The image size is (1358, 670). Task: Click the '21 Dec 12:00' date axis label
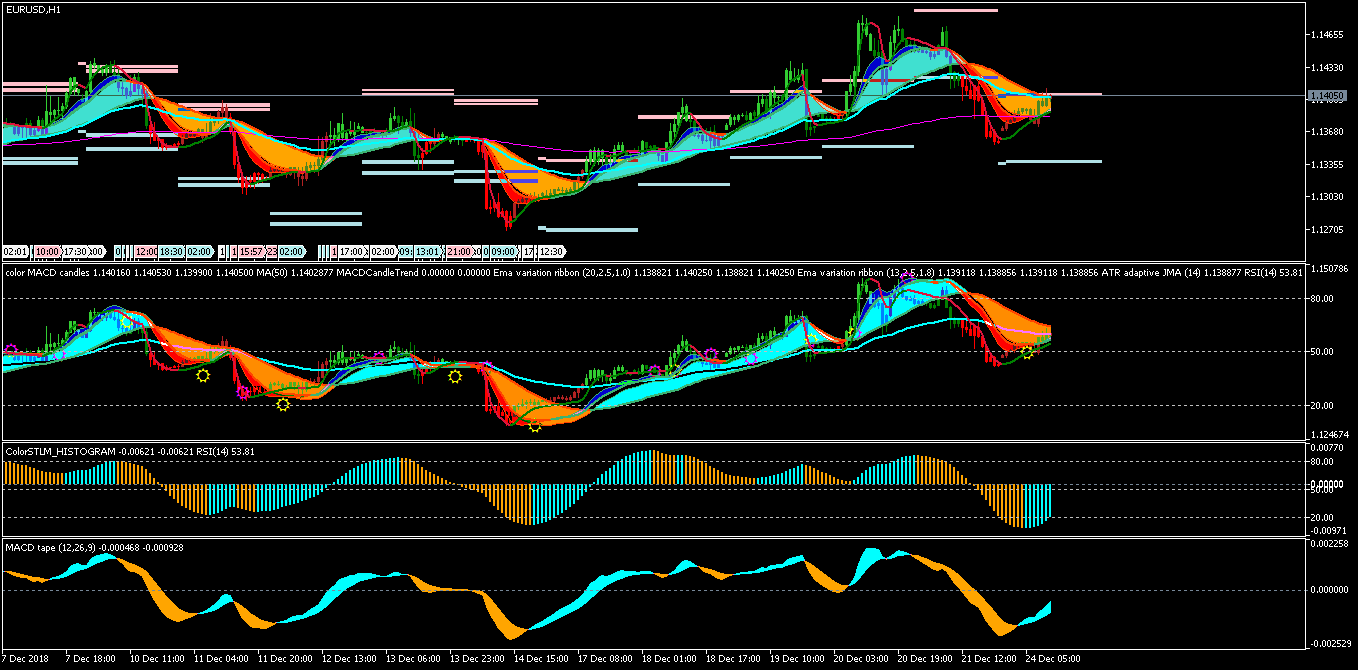[x=989, y=660]
